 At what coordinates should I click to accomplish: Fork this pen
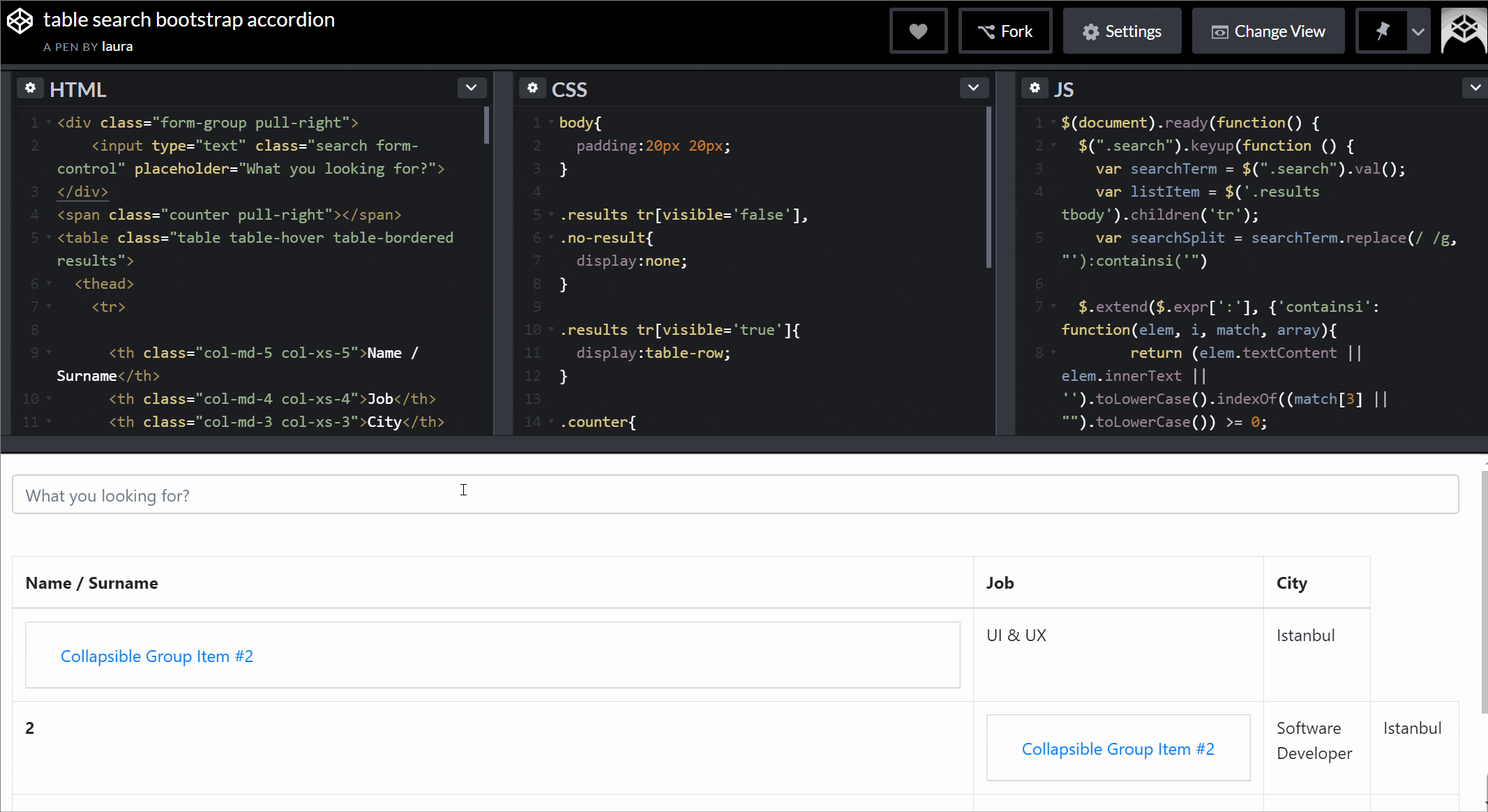pyautogui.click(x=1005, y=31)
